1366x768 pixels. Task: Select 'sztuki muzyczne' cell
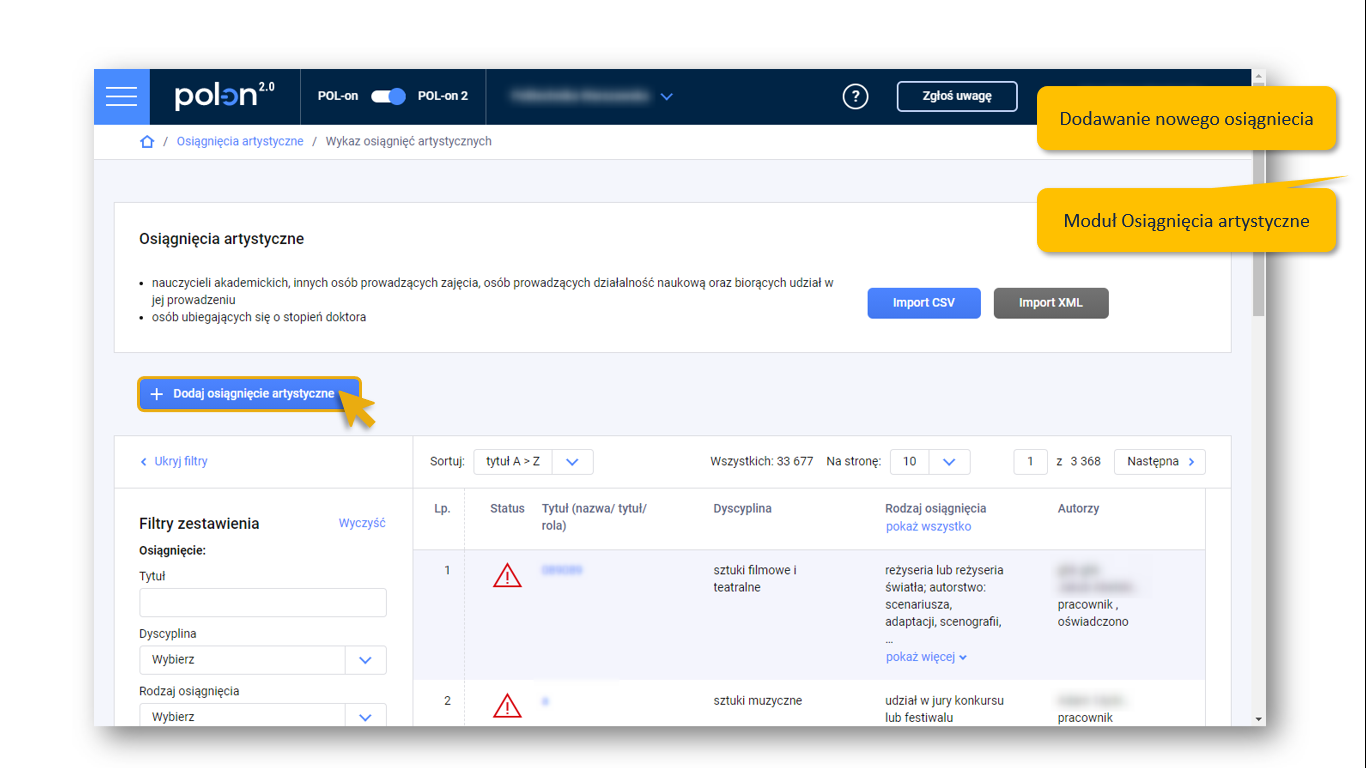coord(757,701)
